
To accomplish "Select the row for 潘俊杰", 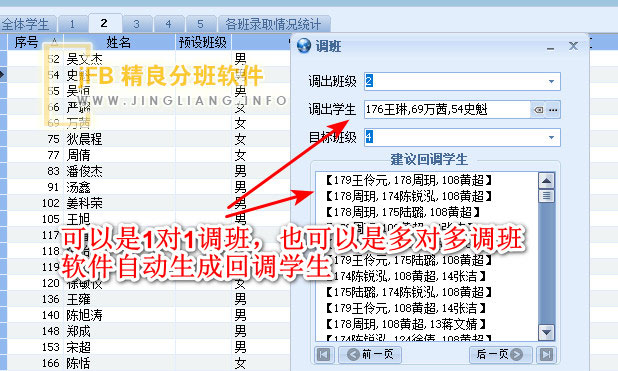I will pyautogui.click(x=148, y=171).
